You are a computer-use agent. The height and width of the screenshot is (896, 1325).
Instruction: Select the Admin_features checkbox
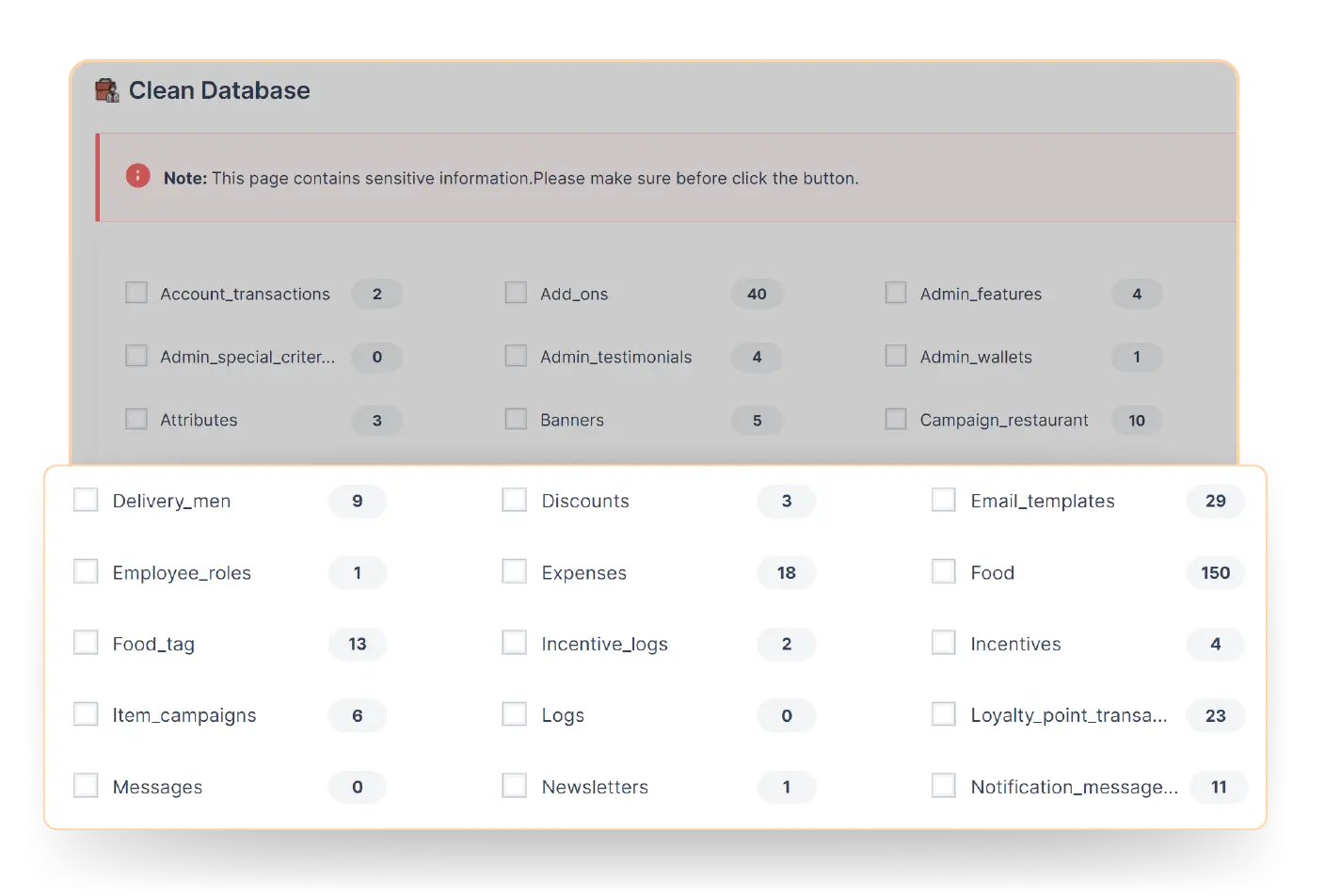(x=896, y=293)
